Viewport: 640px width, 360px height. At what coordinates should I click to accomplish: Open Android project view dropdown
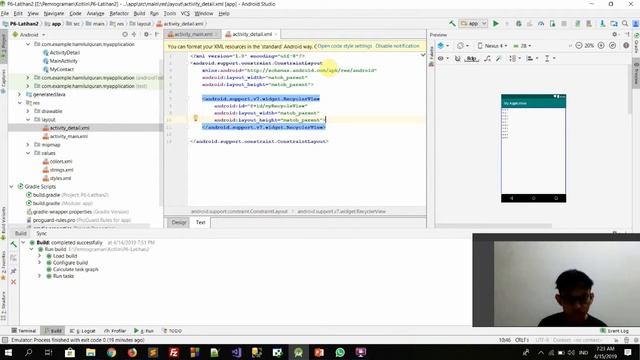(29, 35)
